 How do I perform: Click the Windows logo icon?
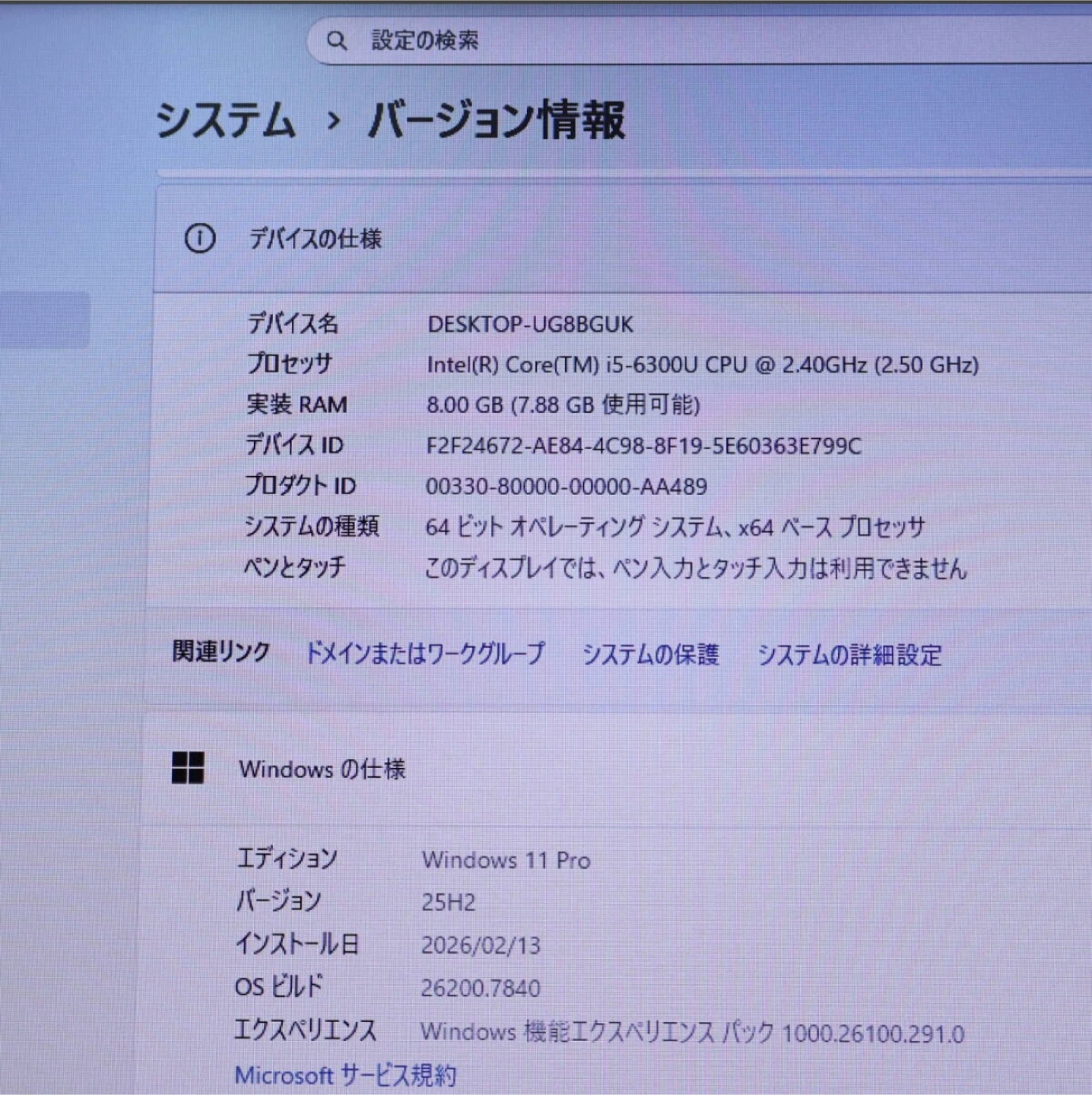188,768
